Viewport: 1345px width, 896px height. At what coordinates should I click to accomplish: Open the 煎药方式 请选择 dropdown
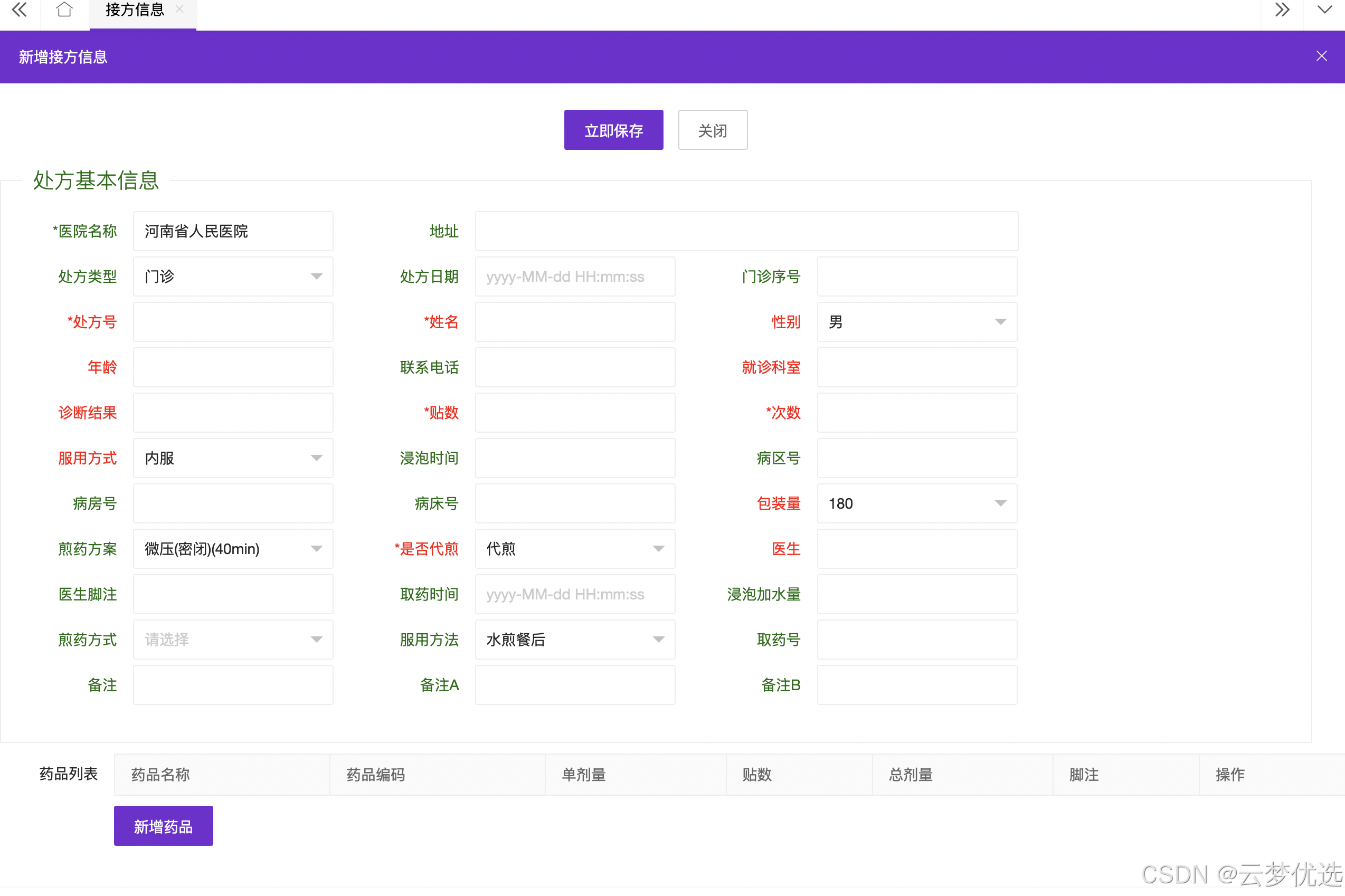233,640
